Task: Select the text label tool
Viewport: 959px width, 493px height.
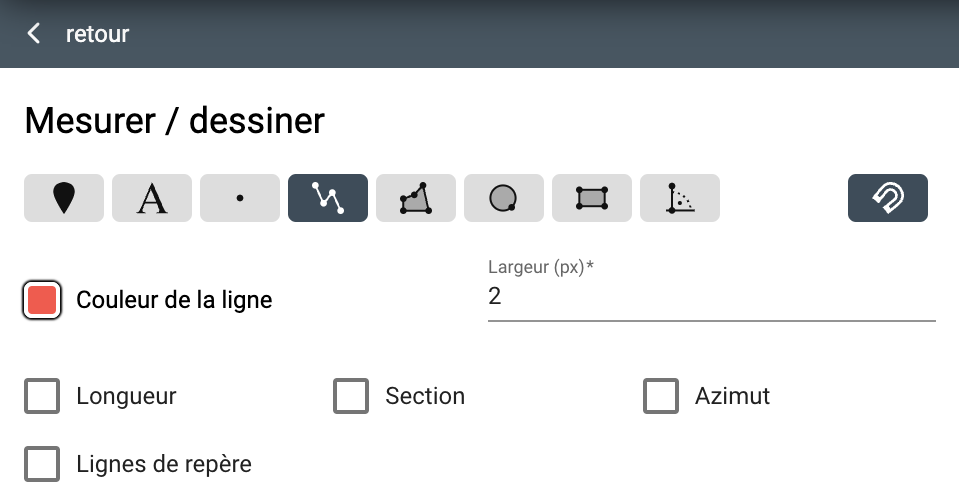Action: (x=152, y=198)
